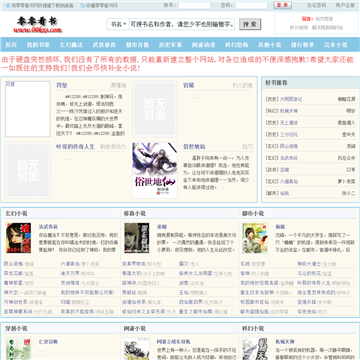The height and width of the screenshot is (360, 360).
Task: Click the 修真小说 section cover thumbnail
Action: click(x=137, y=238)
